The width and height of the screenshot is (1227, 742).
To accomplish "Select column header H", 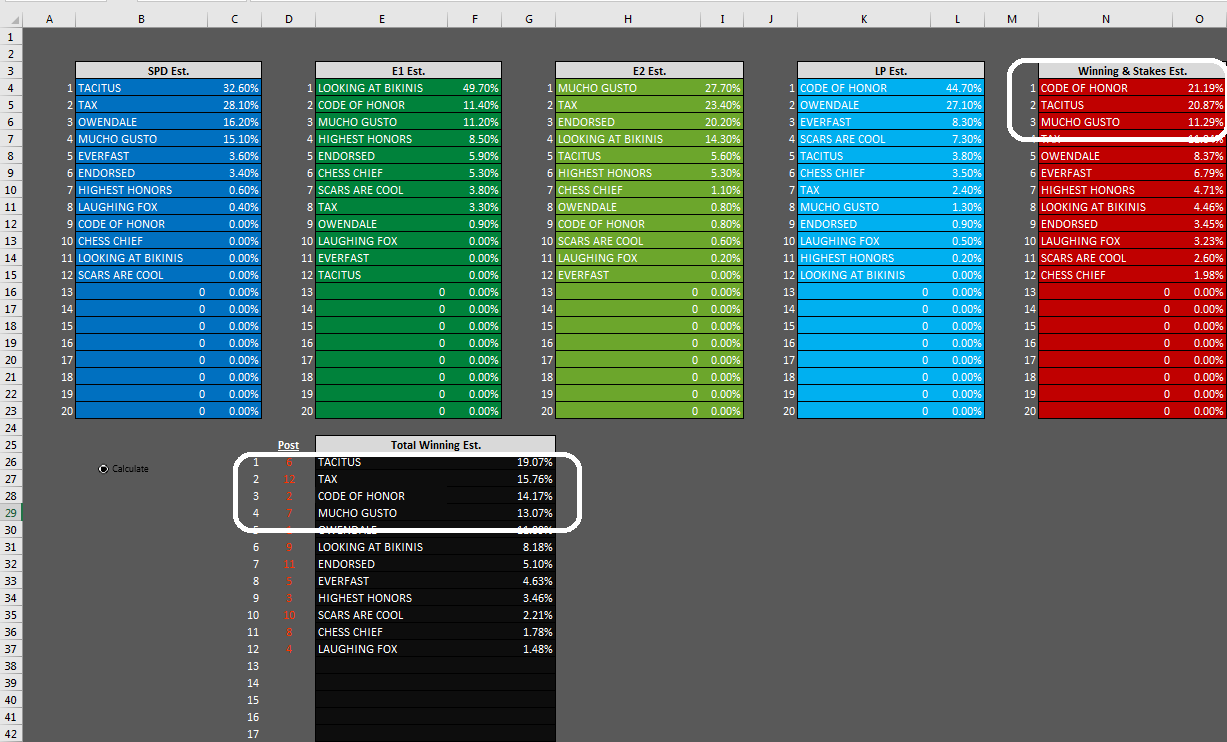I will tap(627, 19).
